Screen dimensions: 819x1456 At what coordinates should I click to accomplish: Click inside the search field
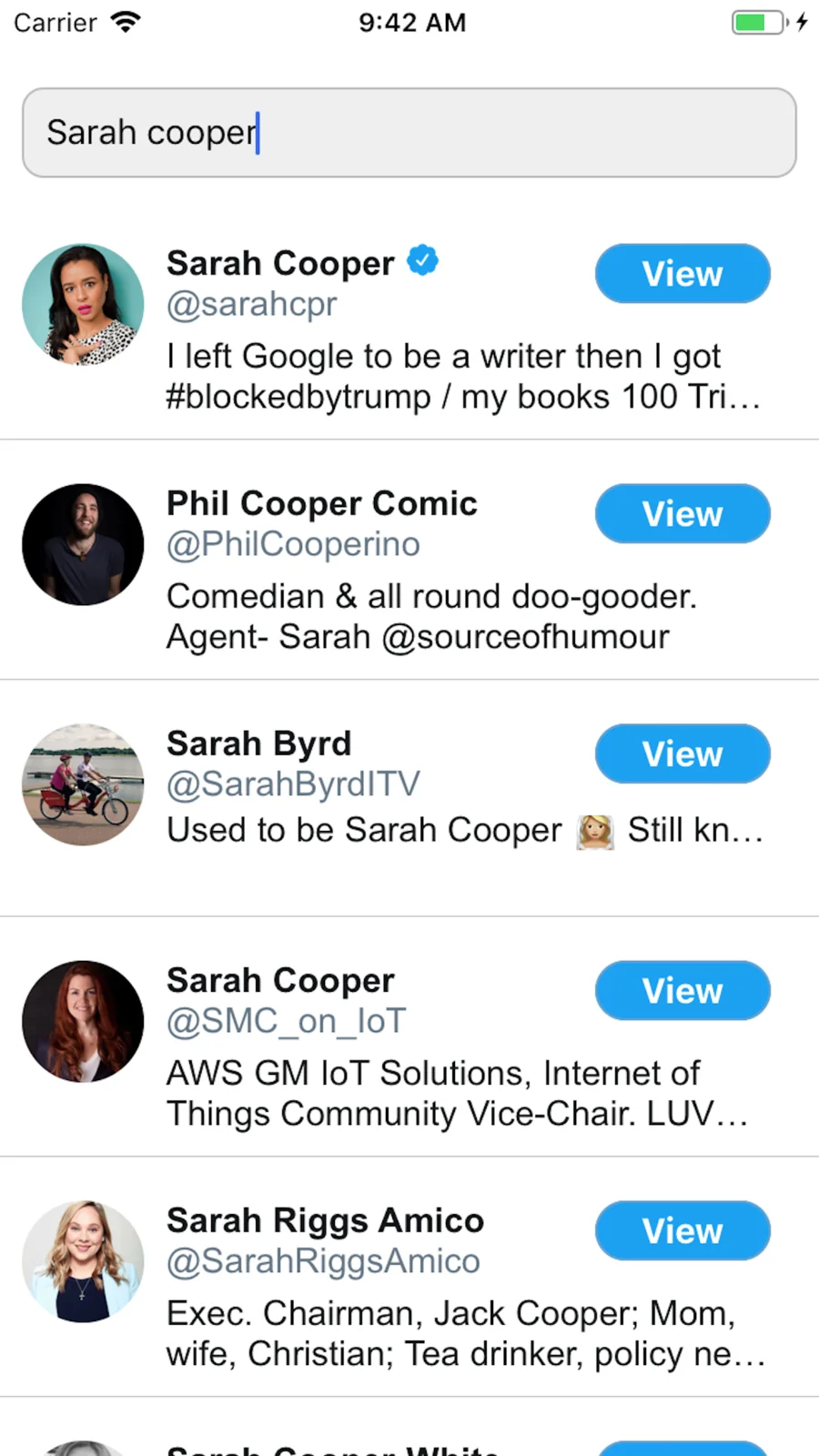[409, 132]
